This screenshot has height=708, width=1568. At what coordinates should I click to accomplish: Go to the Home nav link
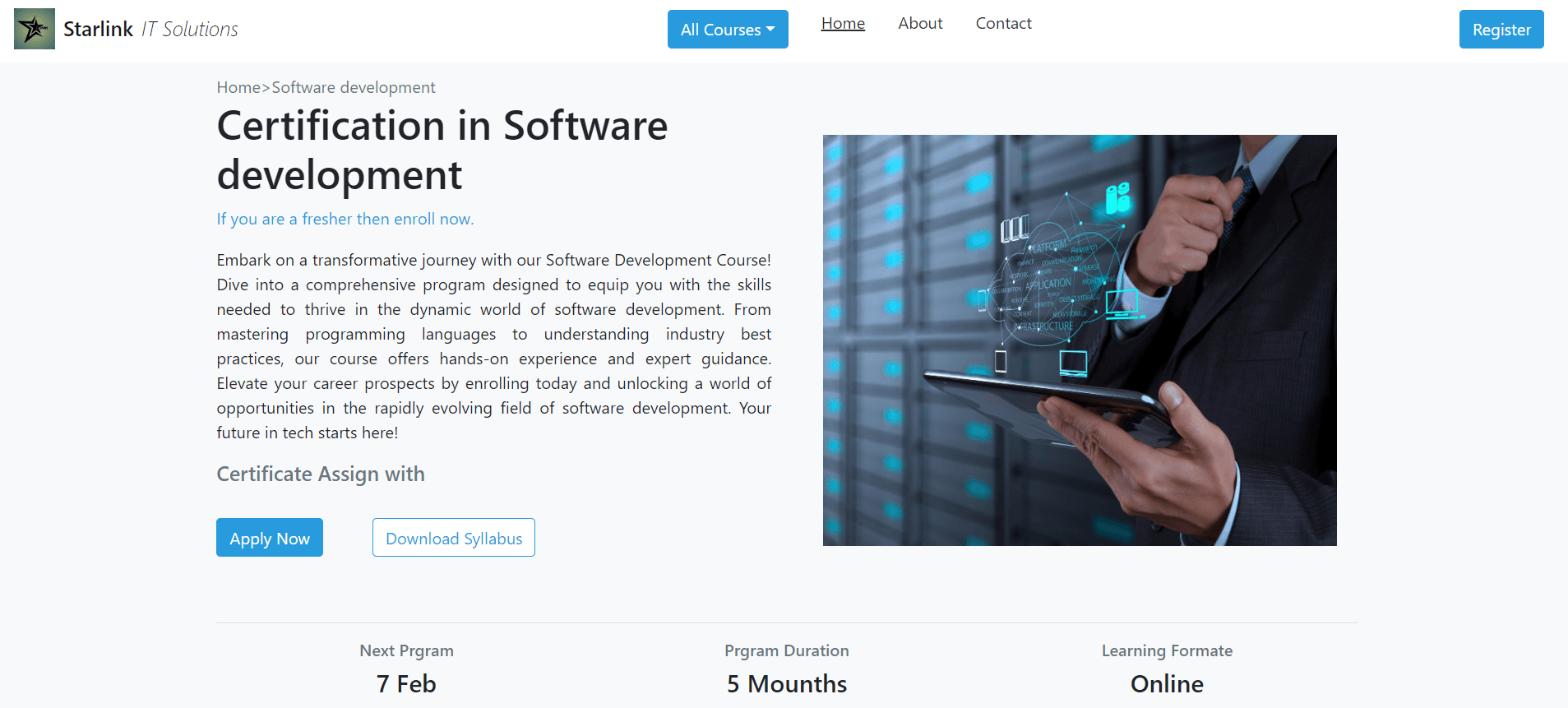pyautogui.click(x=842, y=24)
